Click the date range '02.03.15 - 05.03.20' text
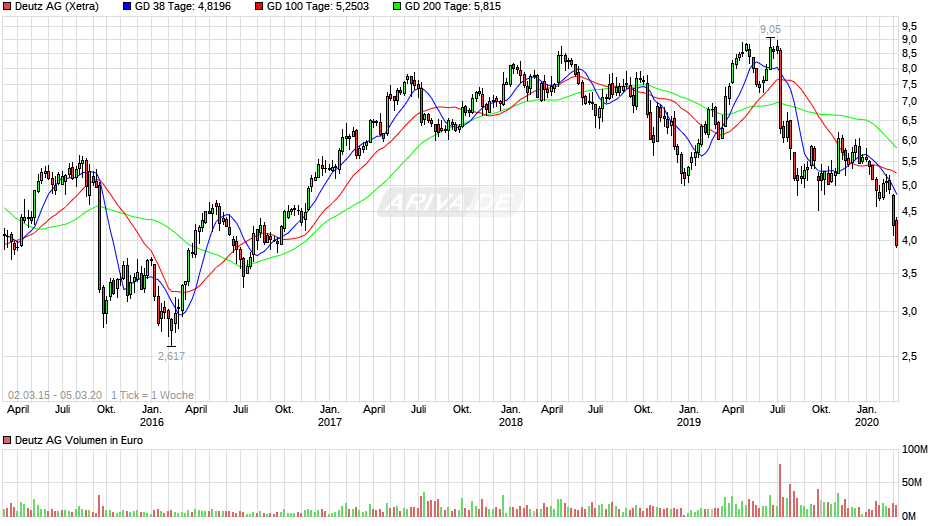The height and width of the screenshot is (526, 940). (x=55, y=395)
